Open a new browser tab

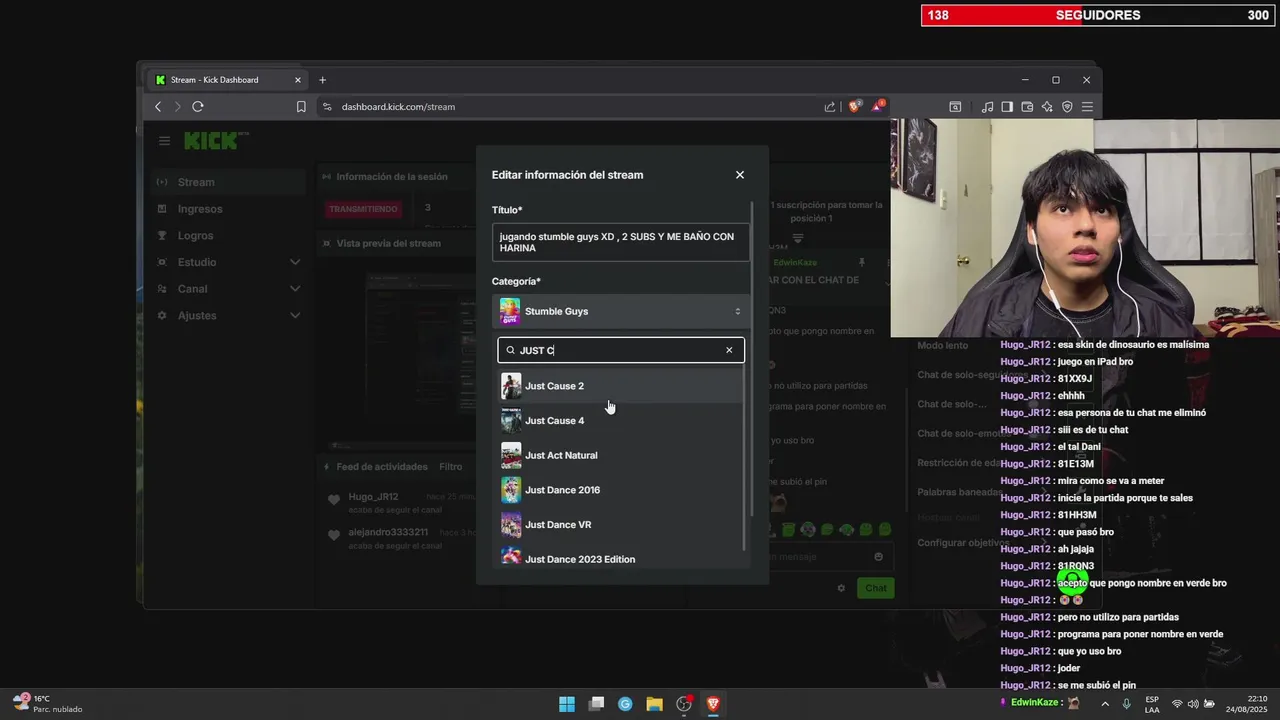point(322,80)
